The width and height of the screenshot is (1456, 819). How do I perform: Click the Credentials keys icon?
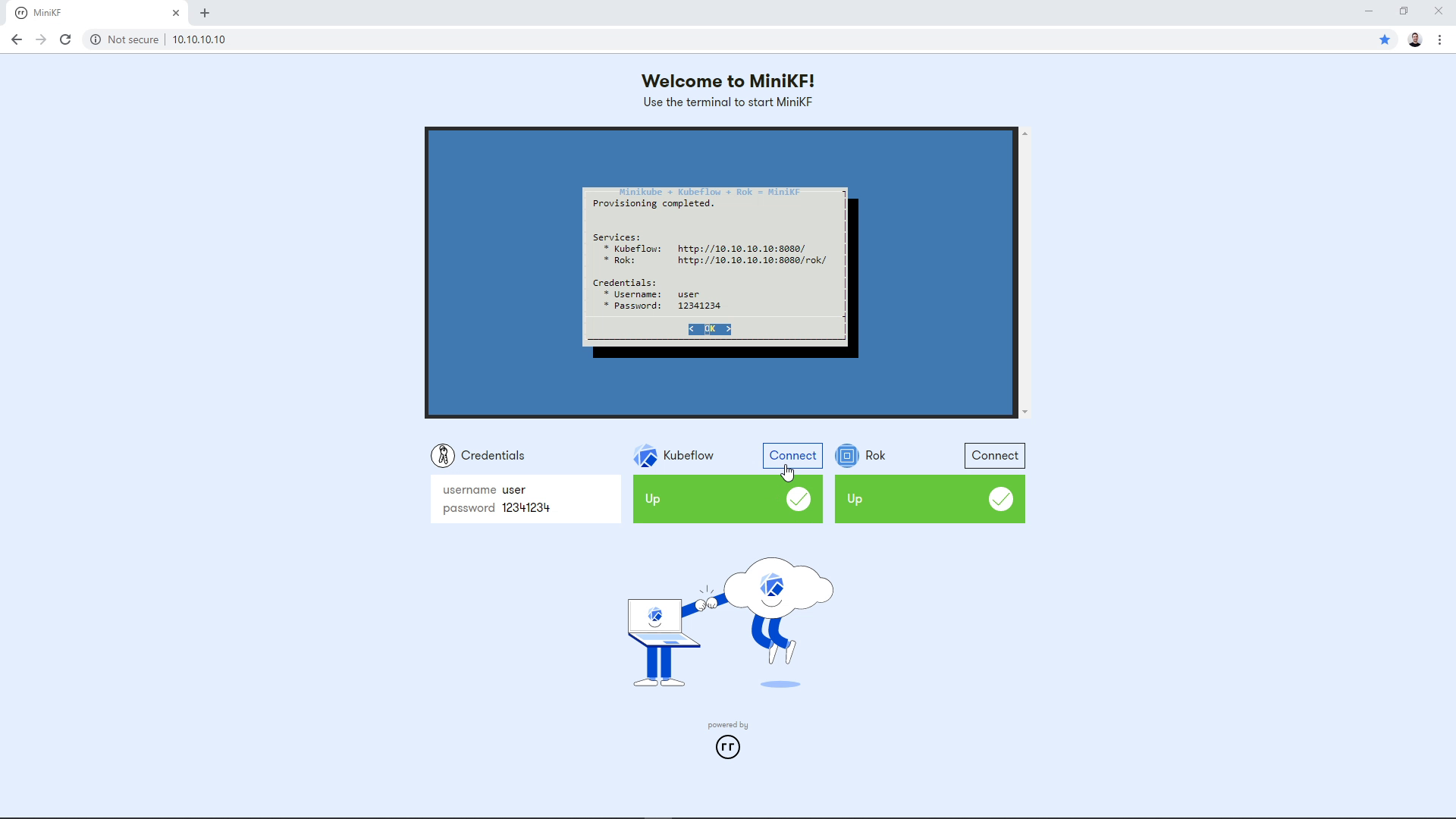(443, 456)
